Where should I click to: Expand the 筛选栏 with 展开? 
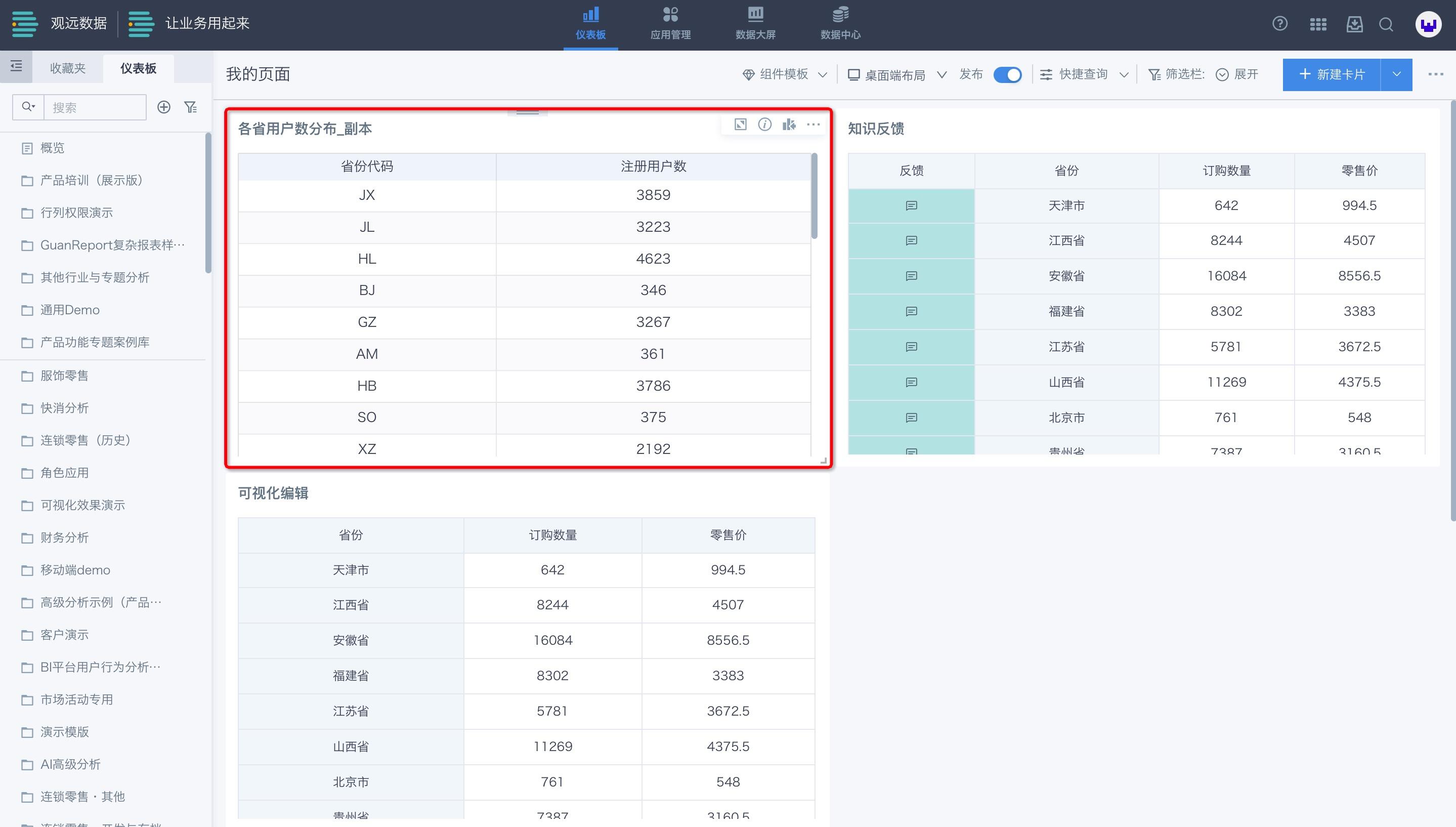click(x=1237, y=74)
